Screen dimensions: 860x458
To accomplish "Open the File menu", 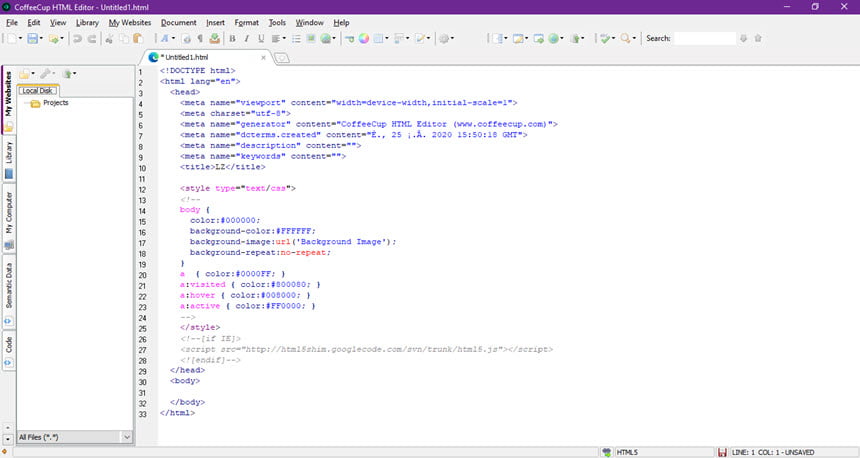I will tap(12, 22).
